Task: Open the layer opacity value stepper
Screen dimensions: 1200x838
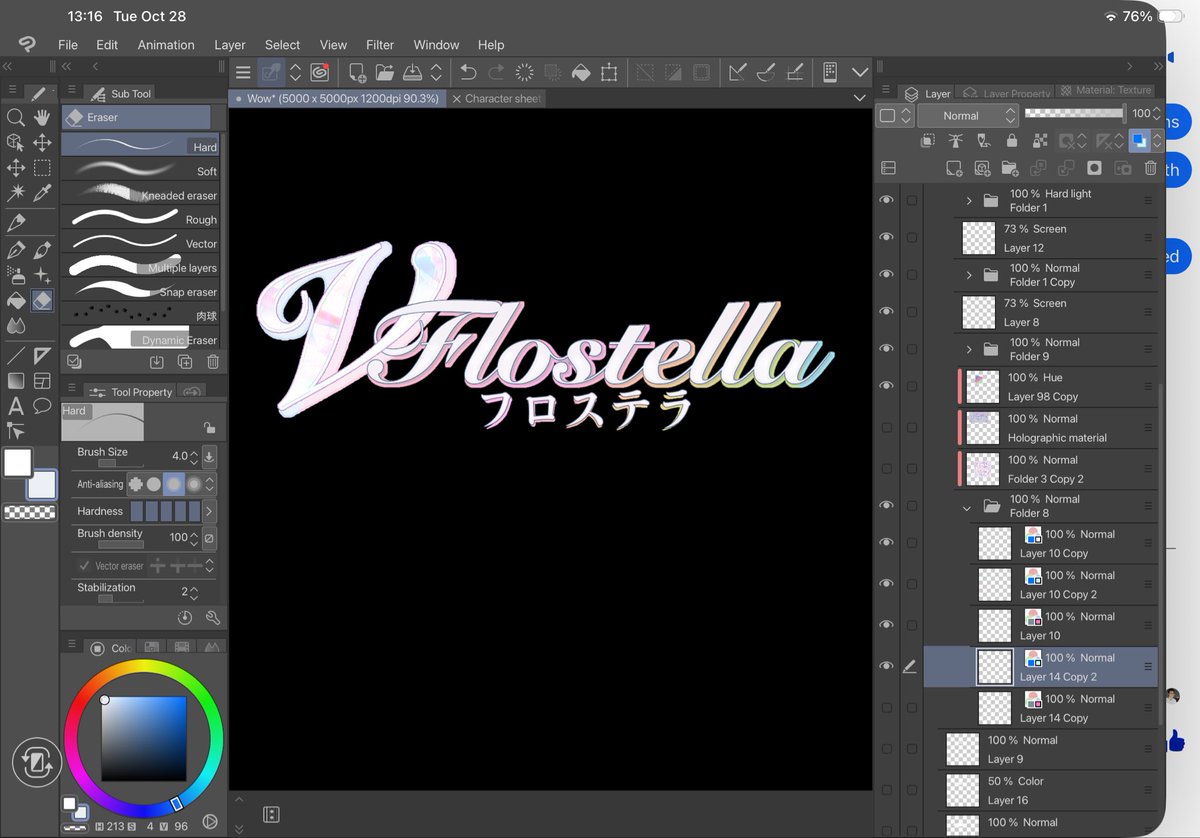Action: click(x=1158, y=114)
